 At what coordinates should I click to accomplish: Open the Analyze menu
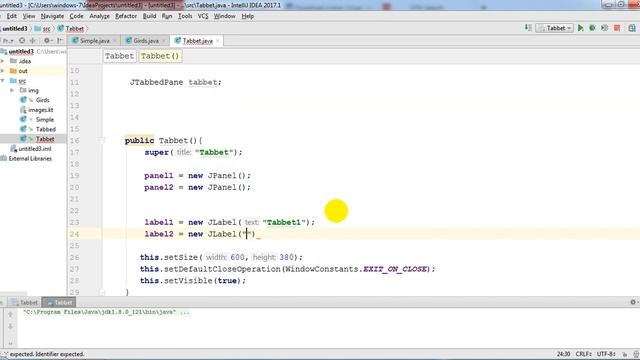[99, 16]
